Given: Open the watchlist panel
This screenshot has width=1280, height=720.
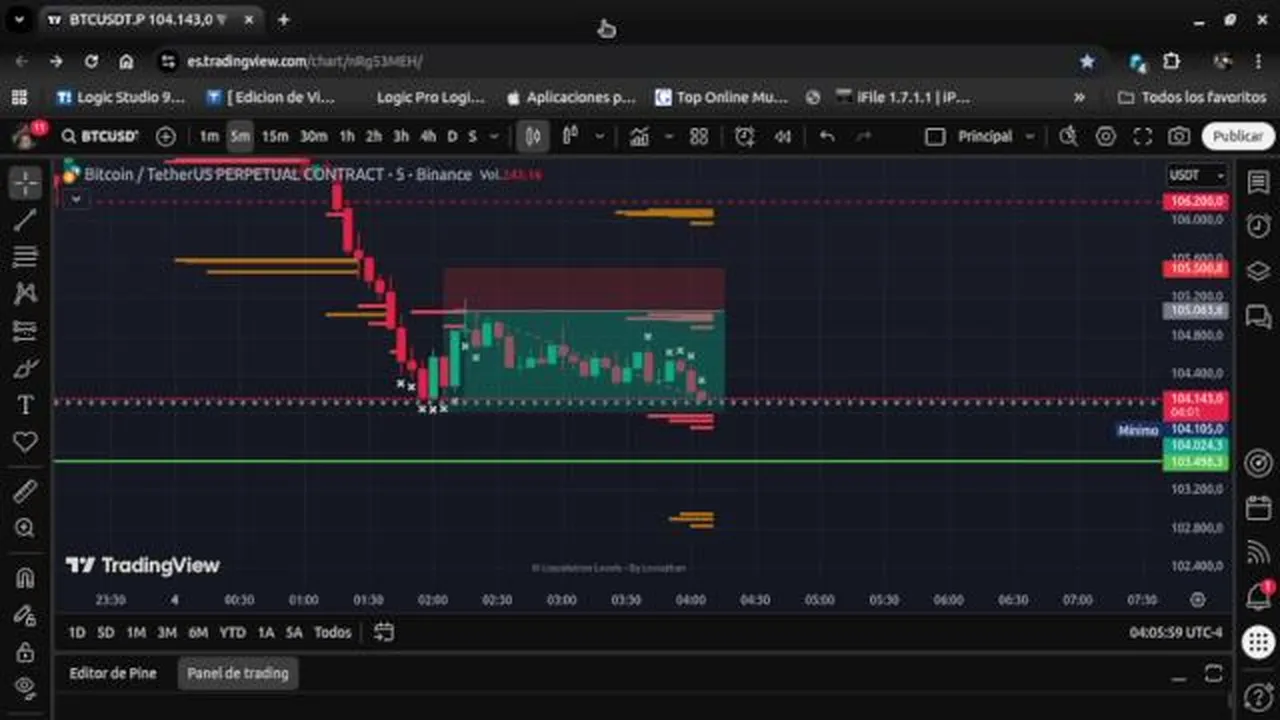Looking at the screenshot, I should [x=1258, y=182].
